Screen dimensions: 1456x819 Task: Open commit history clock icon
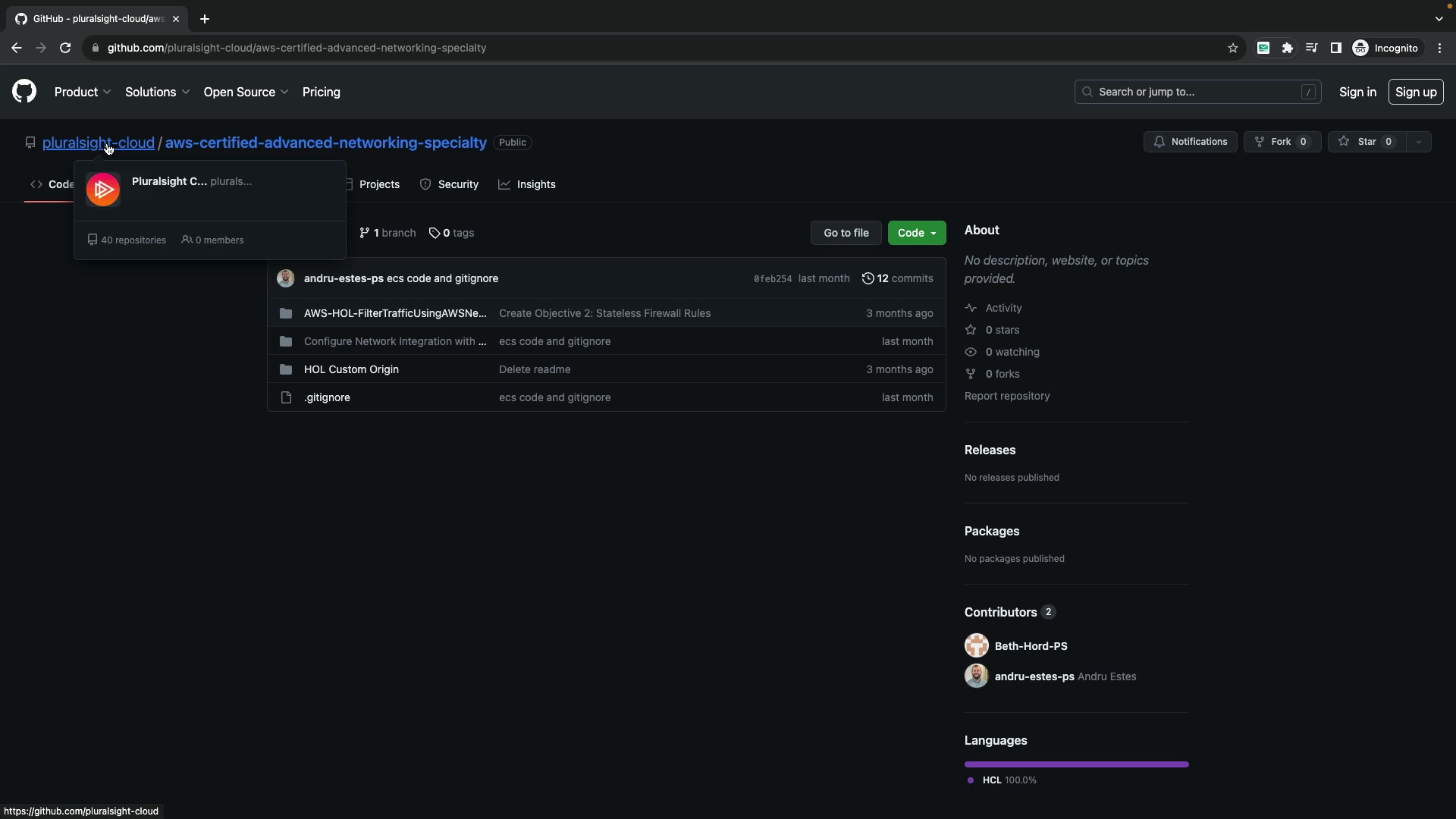[x=868, y=278]
